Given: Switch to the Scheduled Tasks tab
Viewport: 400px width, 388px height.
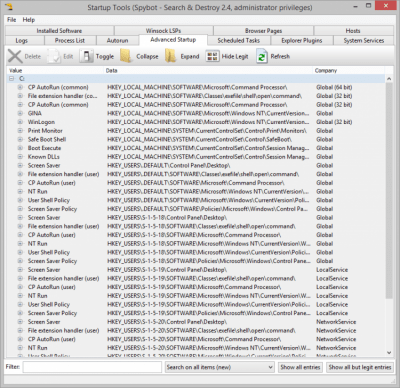Looking at the screenshot, I should [239, 40].
